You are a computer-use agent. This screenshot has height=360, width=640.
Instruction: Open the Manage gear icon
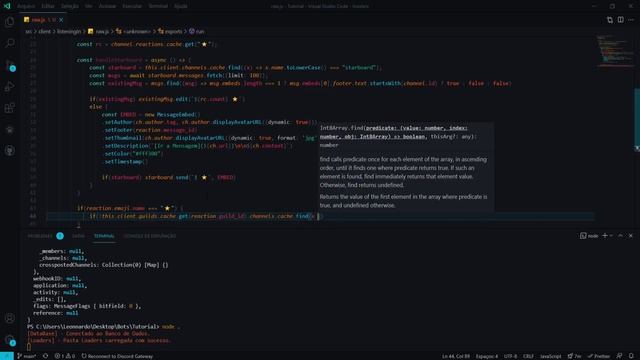(9, 340)
